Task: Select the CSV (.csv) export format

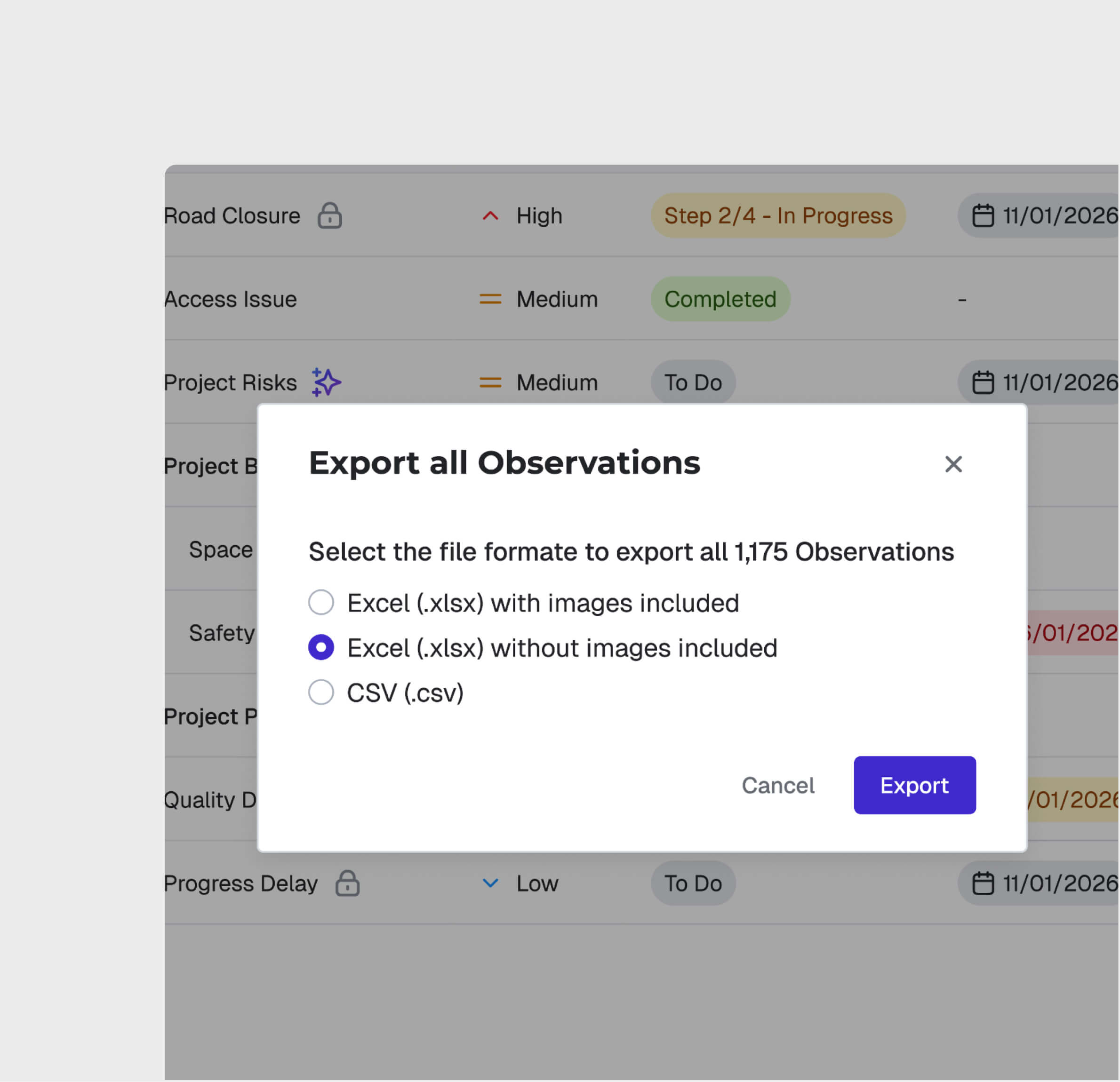Action: click(321, 692)
